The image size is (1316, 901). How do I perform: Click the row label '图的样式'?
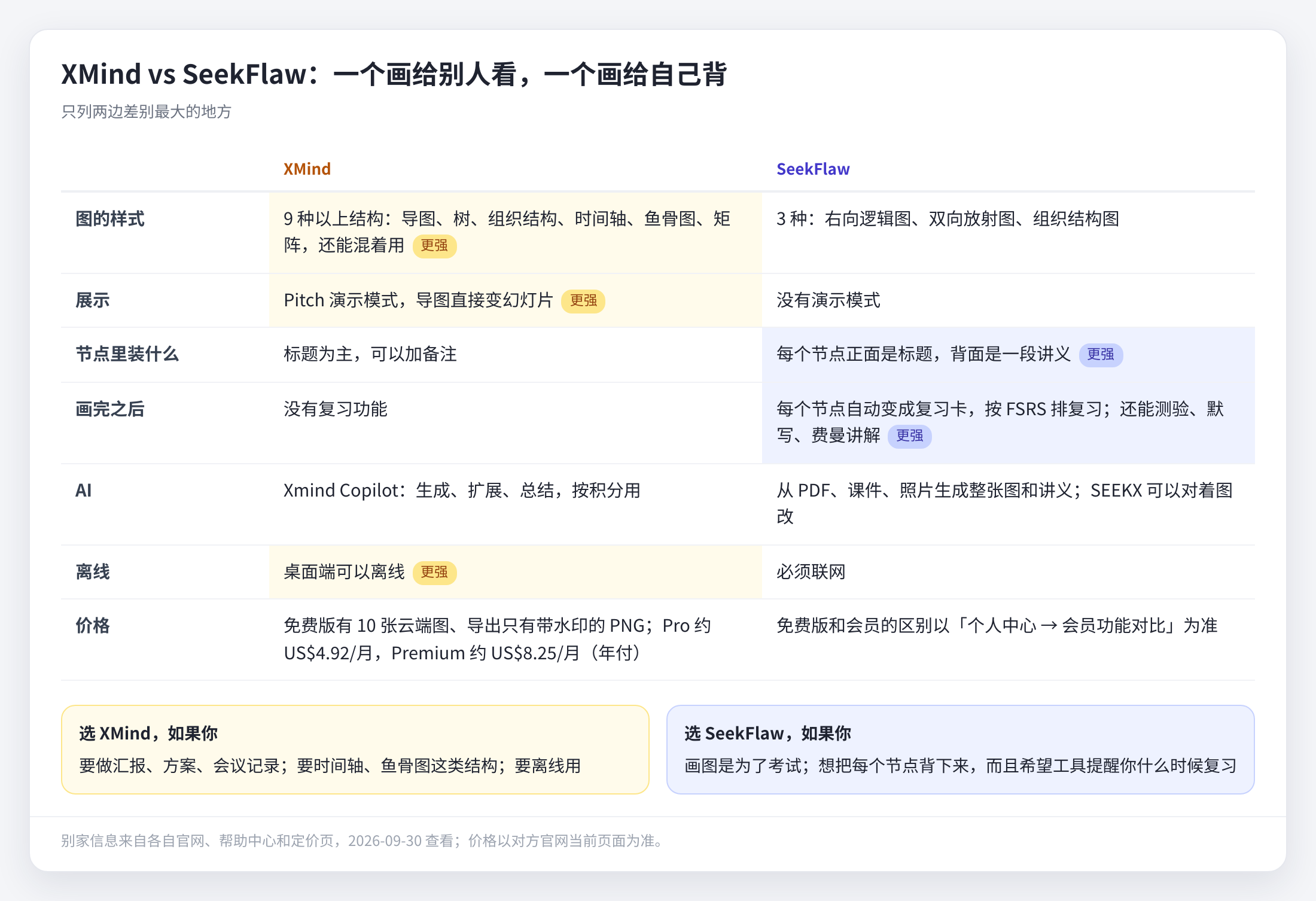click(x=110, y=219)
